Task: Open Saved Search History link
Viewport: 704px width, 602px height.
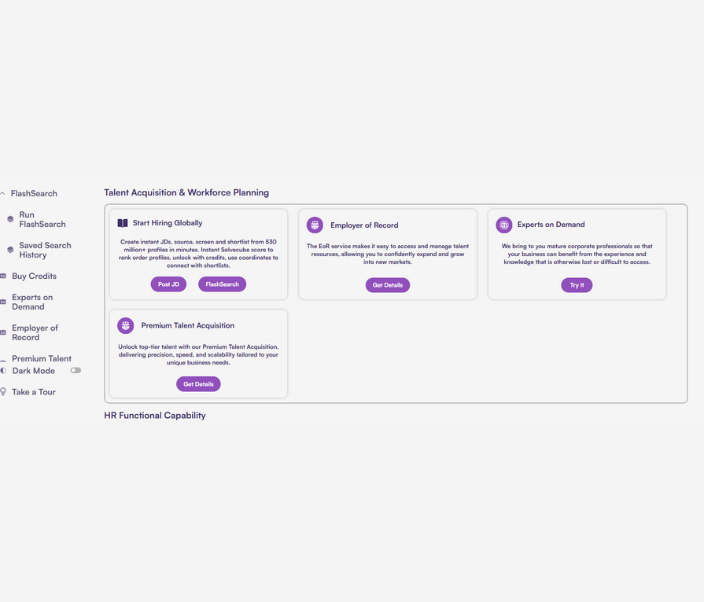Action: pos(45,250)
